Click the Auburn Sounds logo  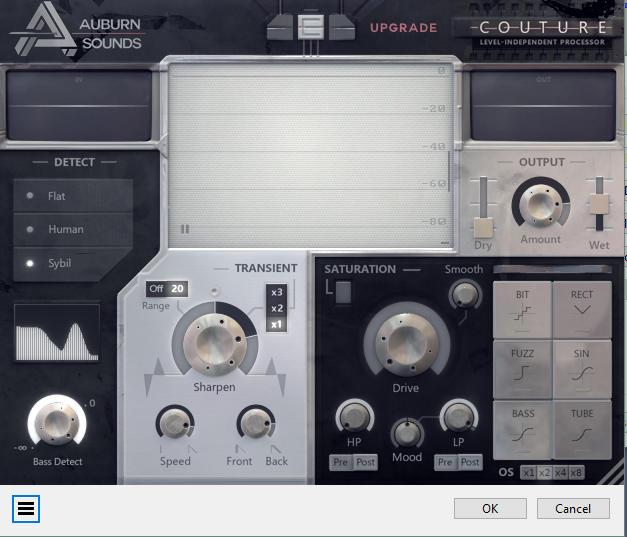pos(78,30)
